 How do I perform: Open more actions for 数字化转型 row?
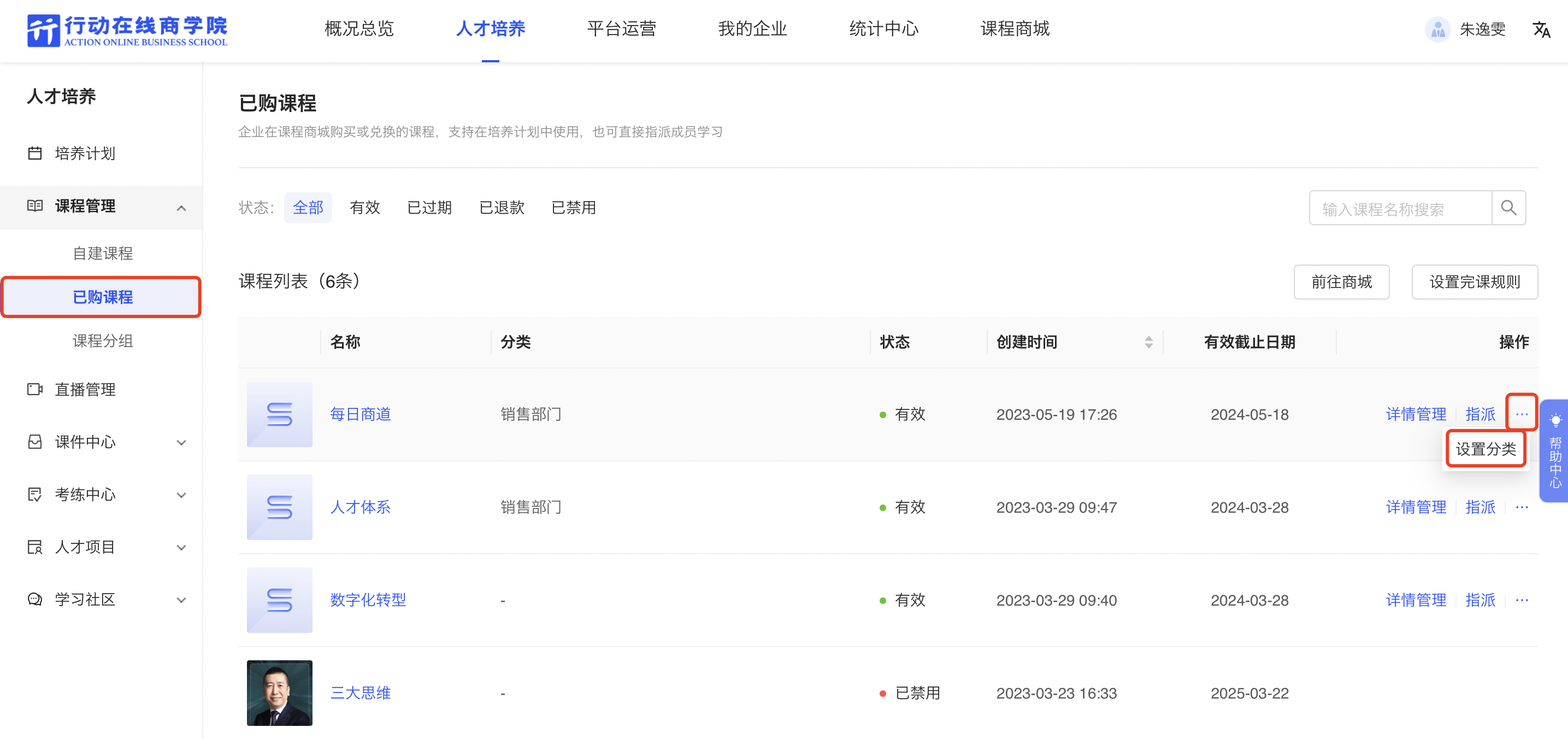coord(1521,600)
